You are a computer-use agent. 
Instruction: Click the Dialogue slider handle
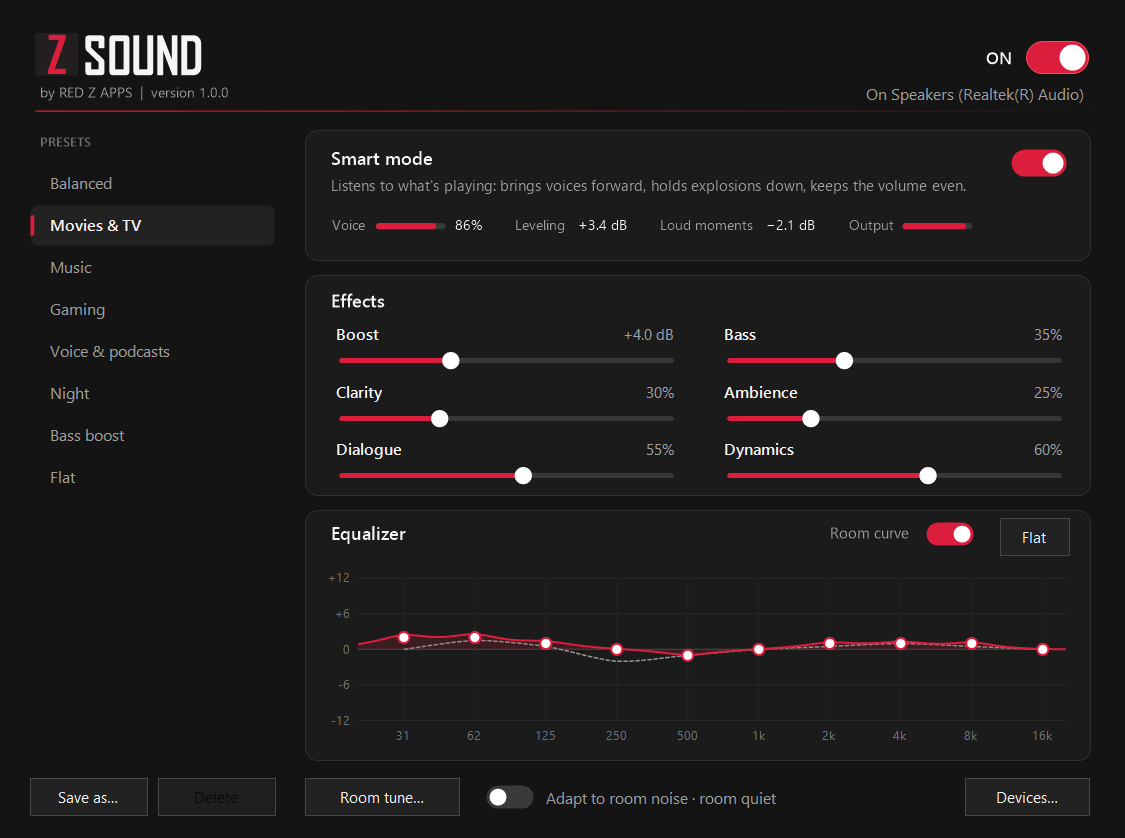coord(523,475)
